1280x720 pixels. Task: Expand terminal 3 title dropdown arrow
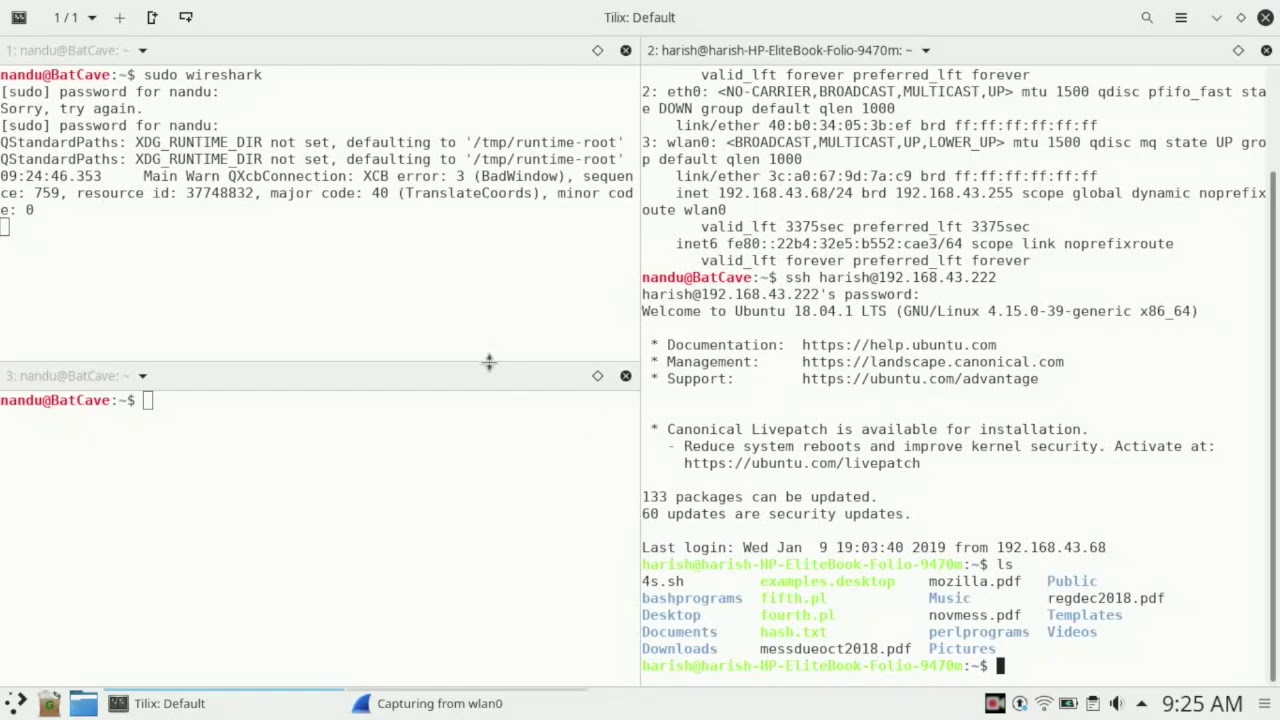point(142,376)
